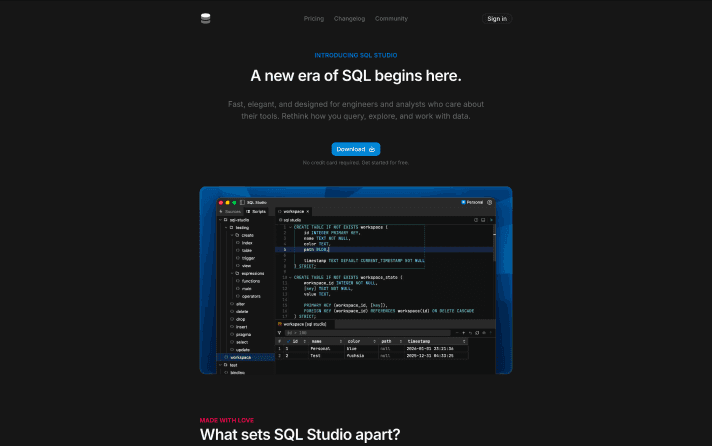Fold the CREATE TABLE workspace_state block at line 10

(290, 277)
